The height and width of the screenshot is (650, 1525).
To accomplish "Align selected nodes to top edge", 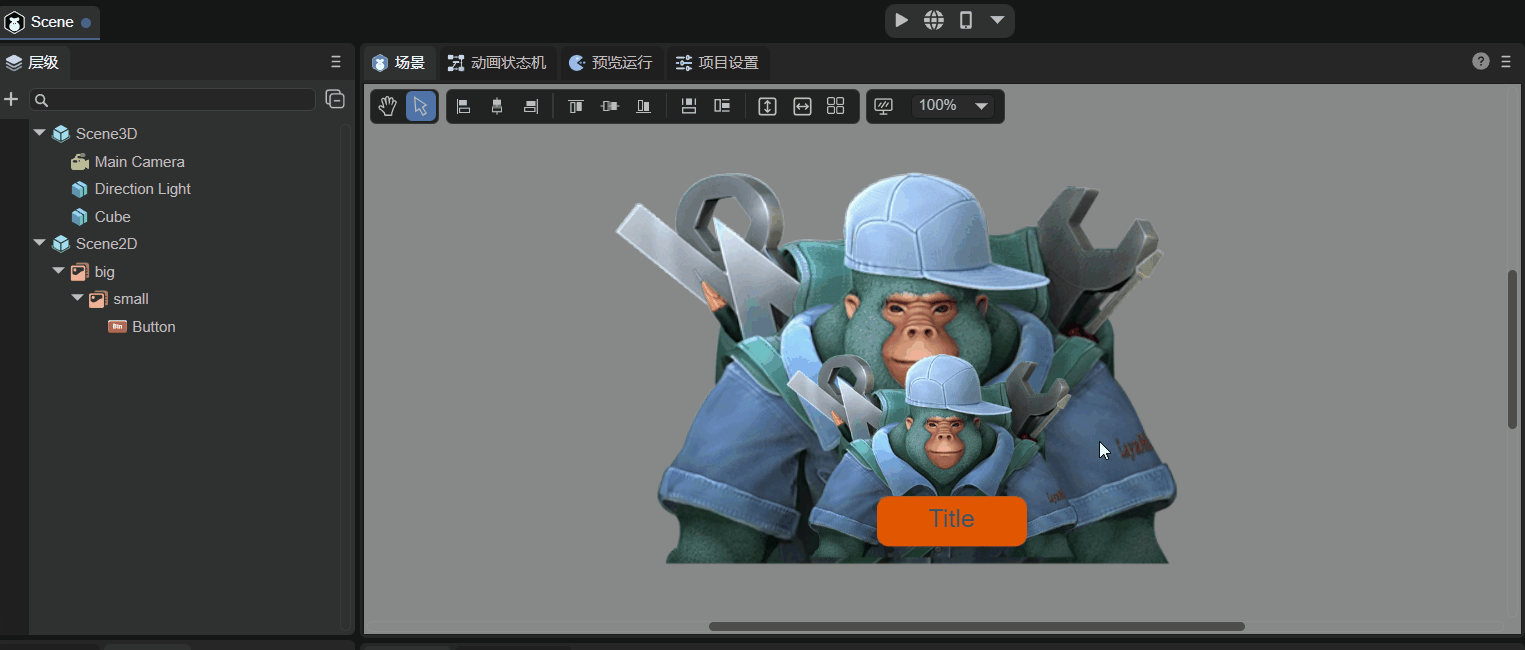I will [576, 106].
